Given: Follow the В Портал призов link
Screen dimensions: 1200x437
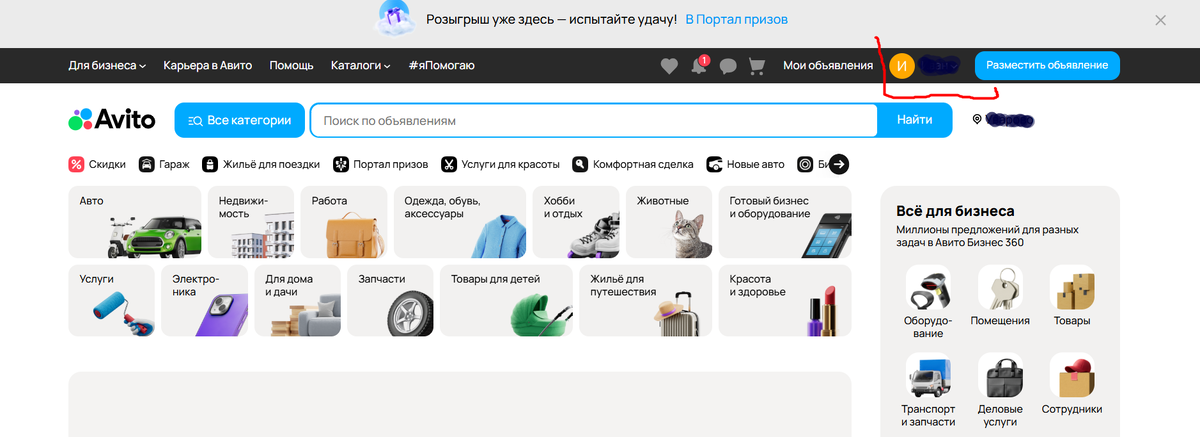Looking at the screenshot, I should click(x=737, y=19).
